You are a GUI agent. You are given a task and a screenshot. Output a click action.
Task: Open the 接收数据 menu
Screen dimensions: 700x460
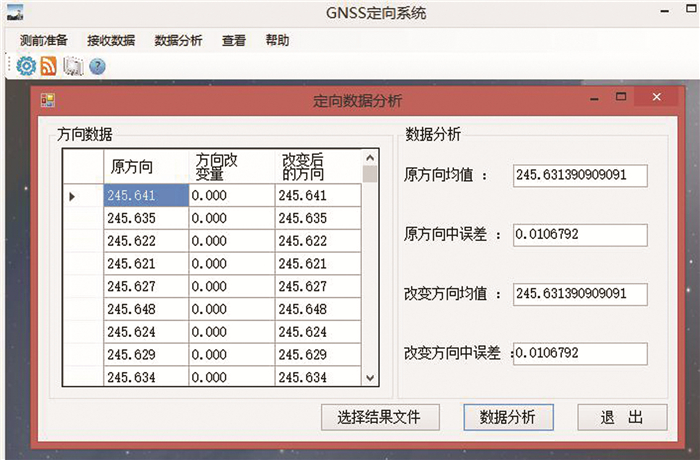[111, 41]
